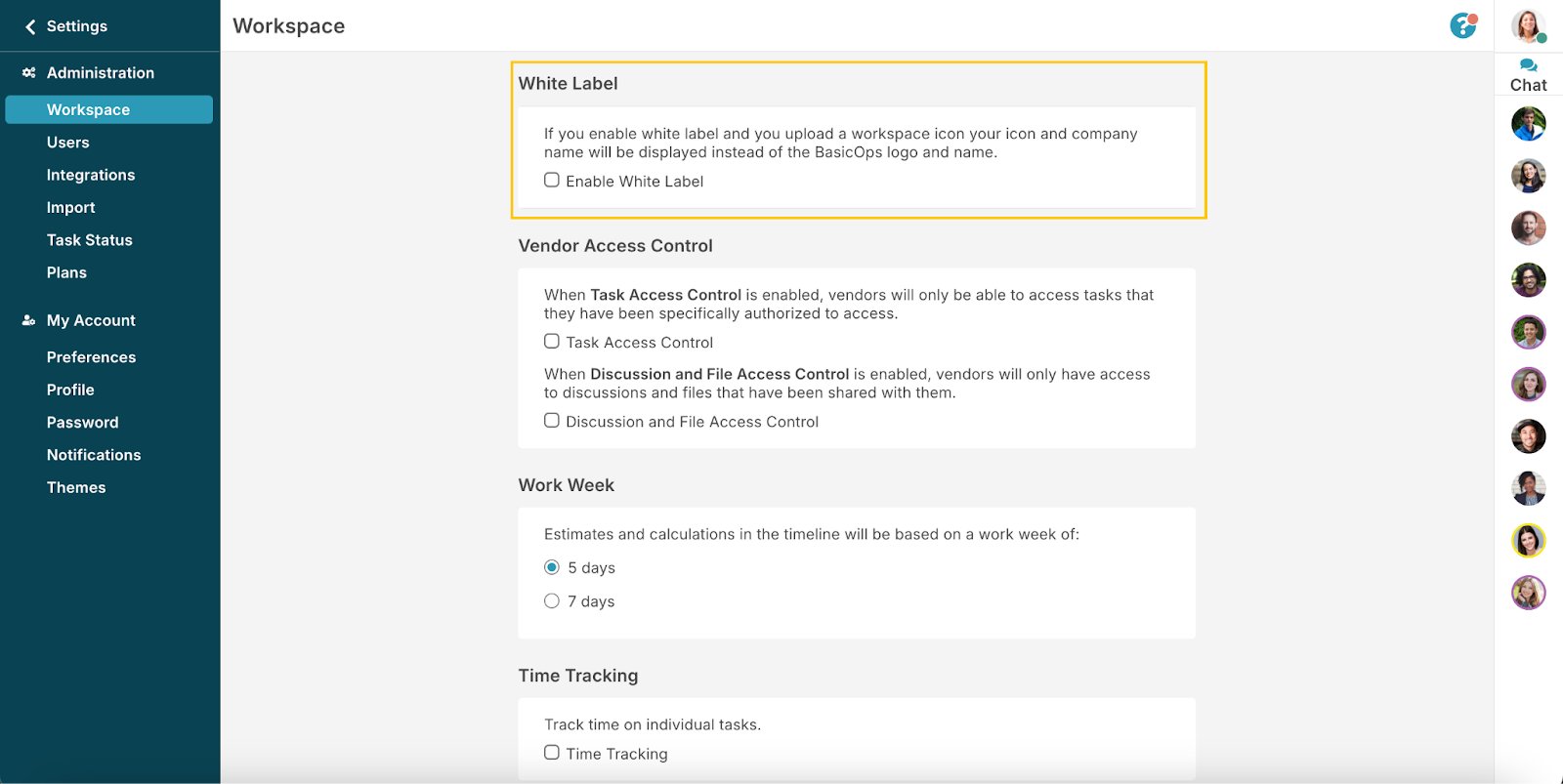Open your profile avatar at top right
The width and height of the screenshot is (1563, 784).
click(1528, 26)
